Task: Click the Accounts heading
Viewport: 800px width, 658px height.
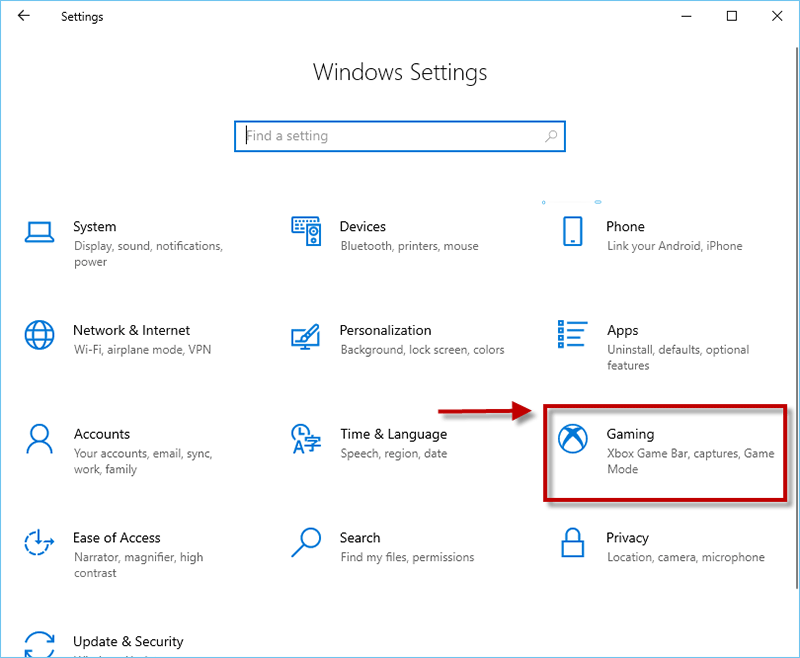Action: 102,434
